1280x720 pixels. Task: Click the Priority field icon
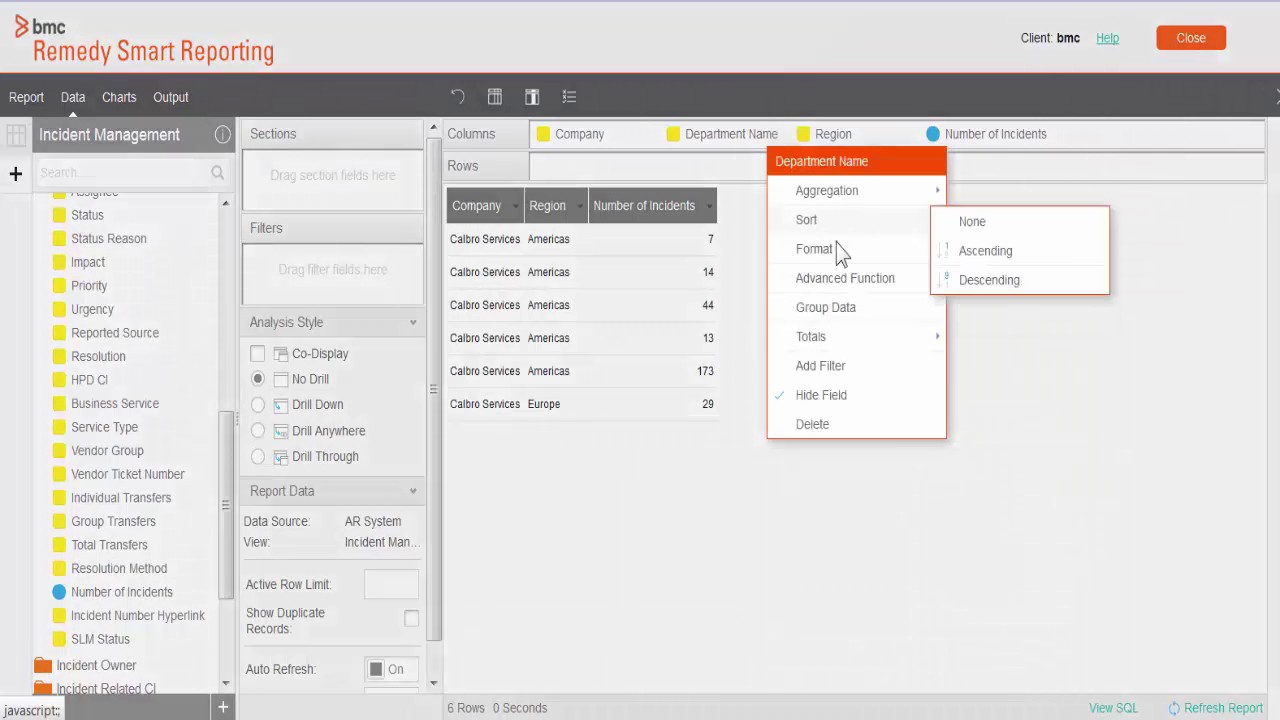point(59,286)
